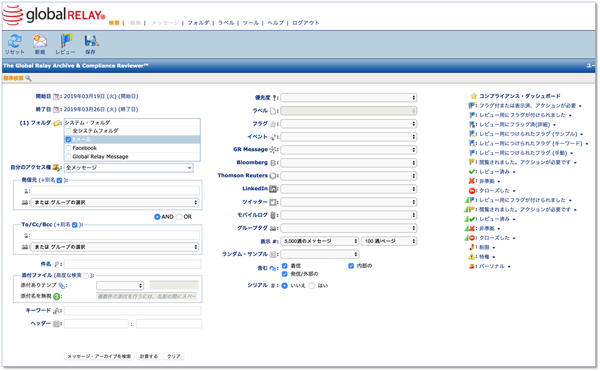Open the コンプライアンス・ダッシュボード link
The height and width of the screenshot is (371, 600).
coord(520,96)
